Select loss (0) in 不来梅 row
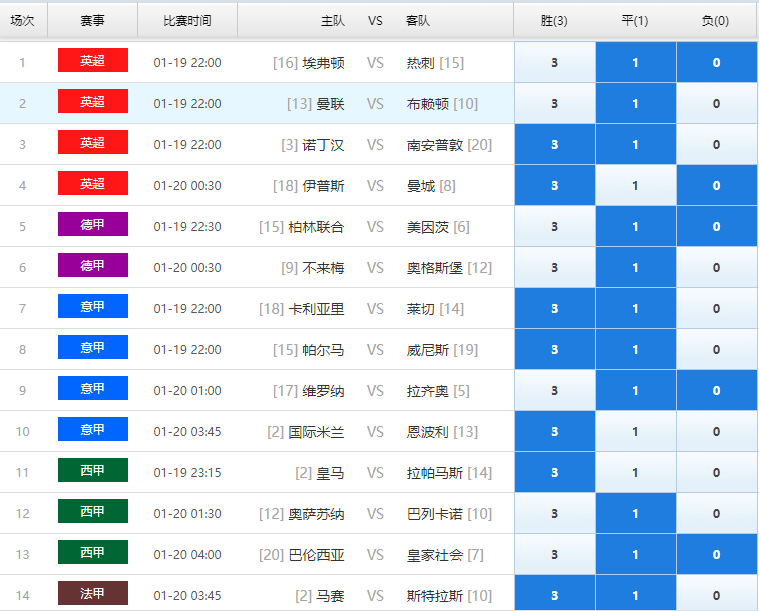Viewport: 759px width, 611px height. coord(717,267)
